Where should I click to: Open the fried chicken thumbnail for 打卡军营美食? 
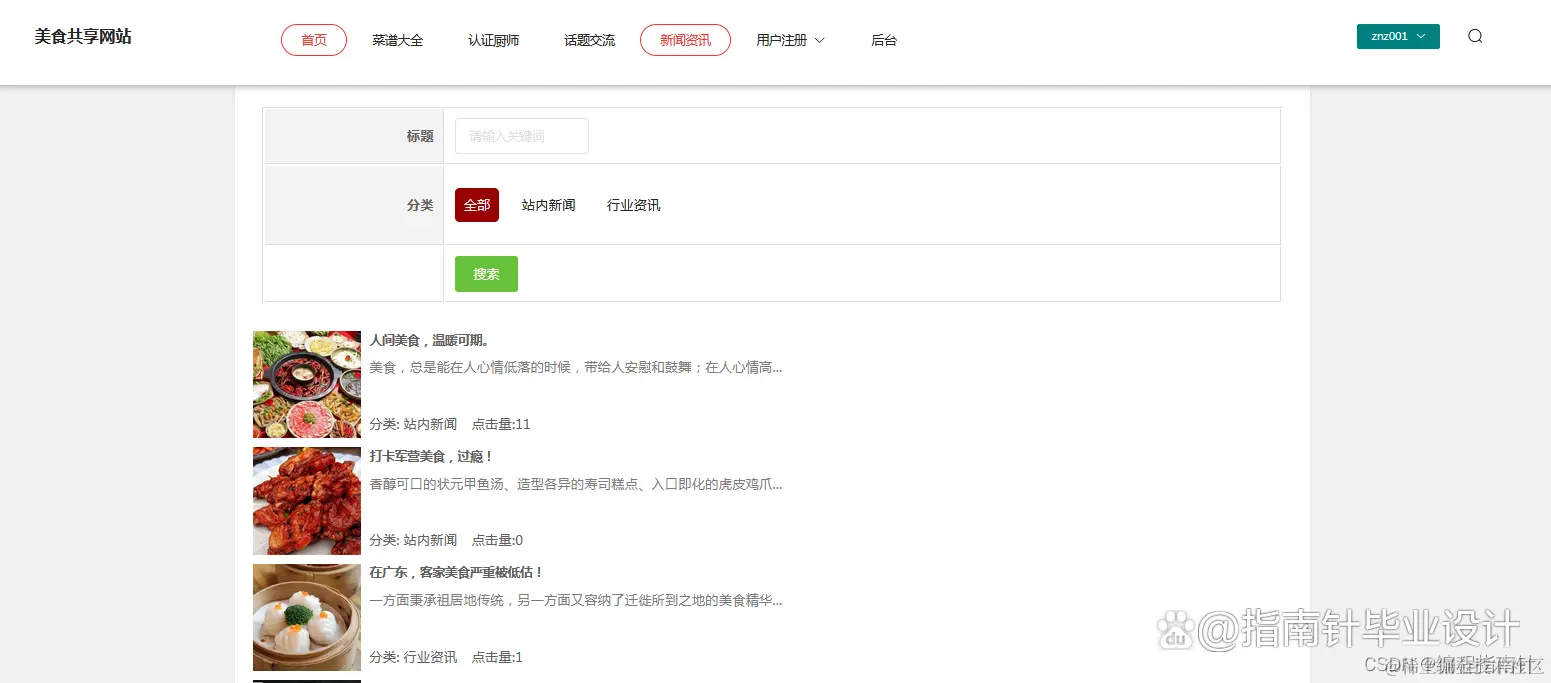point(307,501)
